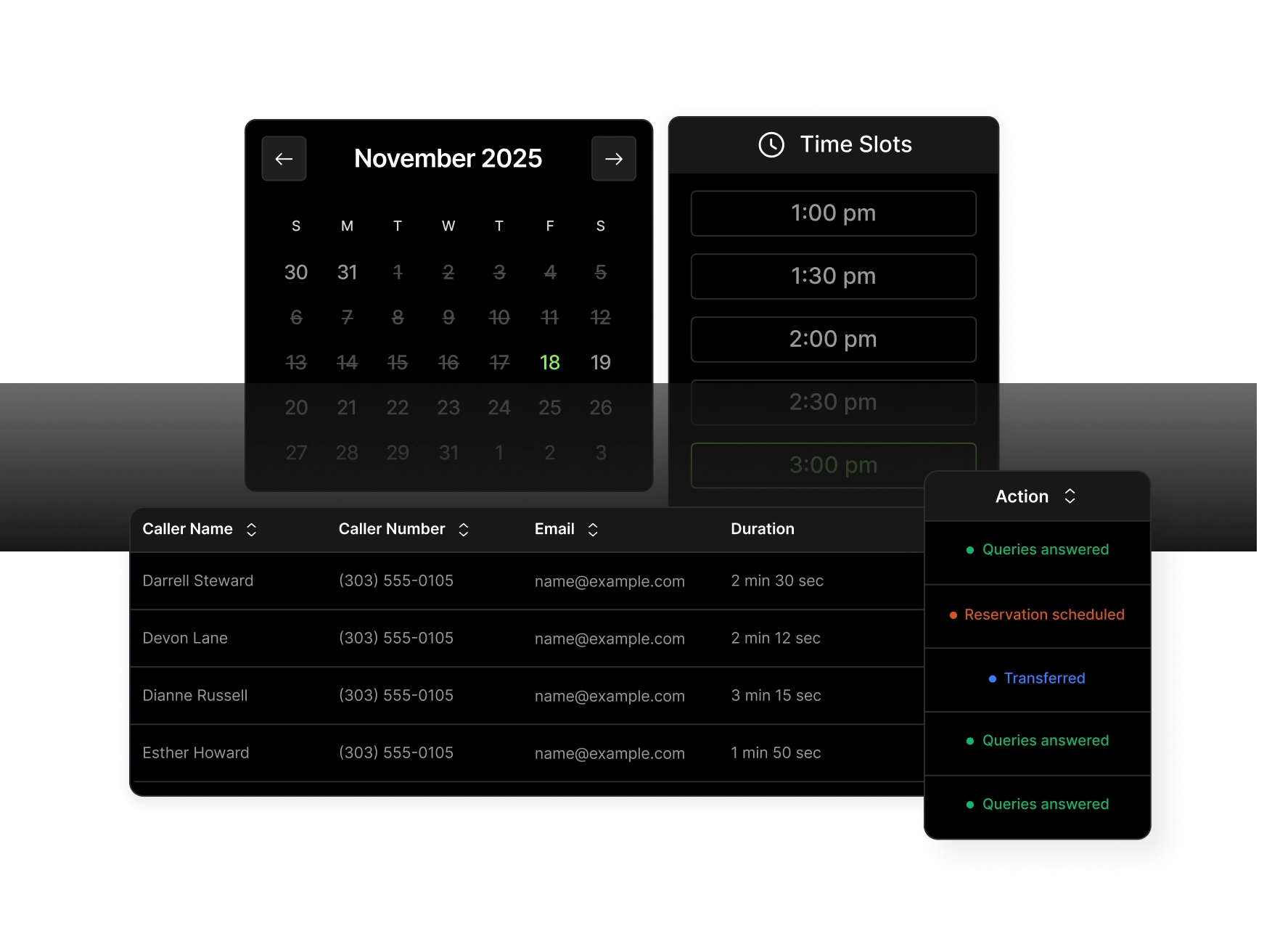
Task: Click the Email column header
Action: (554, 529)
